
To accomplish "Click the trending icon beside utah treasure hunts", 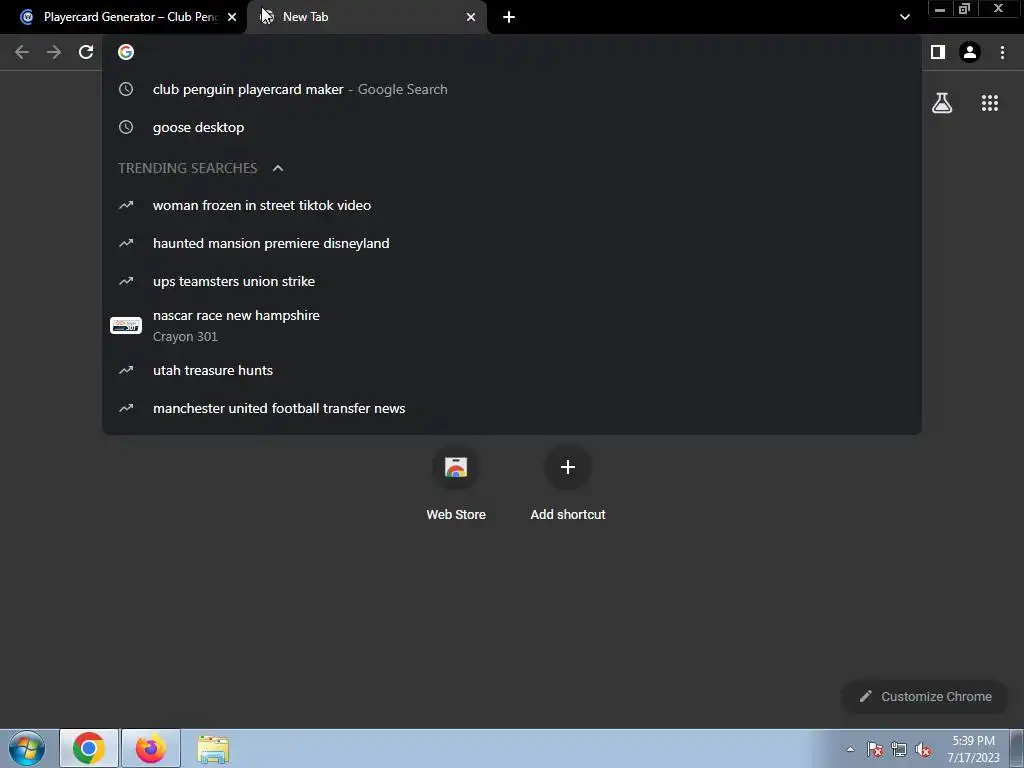I will [x=126, y=370].
